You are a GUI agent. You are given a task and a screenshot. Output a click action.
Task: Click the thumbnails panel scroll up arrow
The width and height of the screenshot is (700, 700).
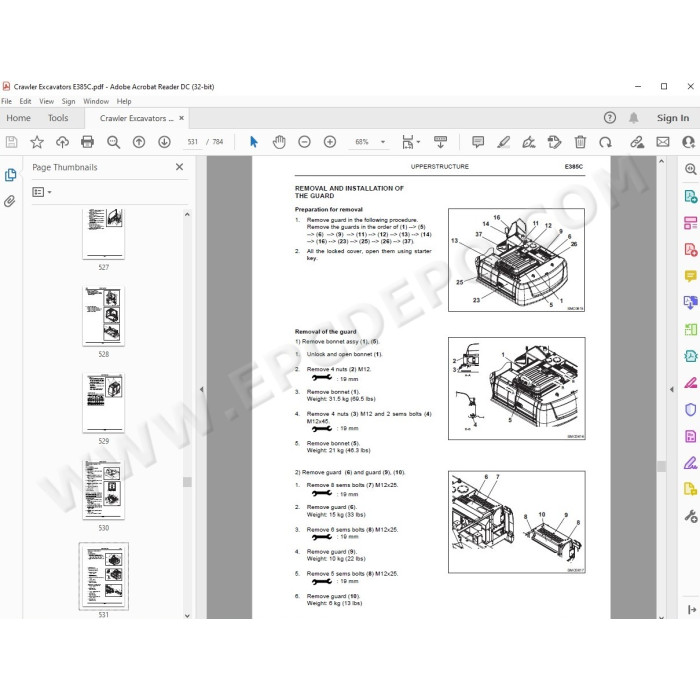point(188,215)
